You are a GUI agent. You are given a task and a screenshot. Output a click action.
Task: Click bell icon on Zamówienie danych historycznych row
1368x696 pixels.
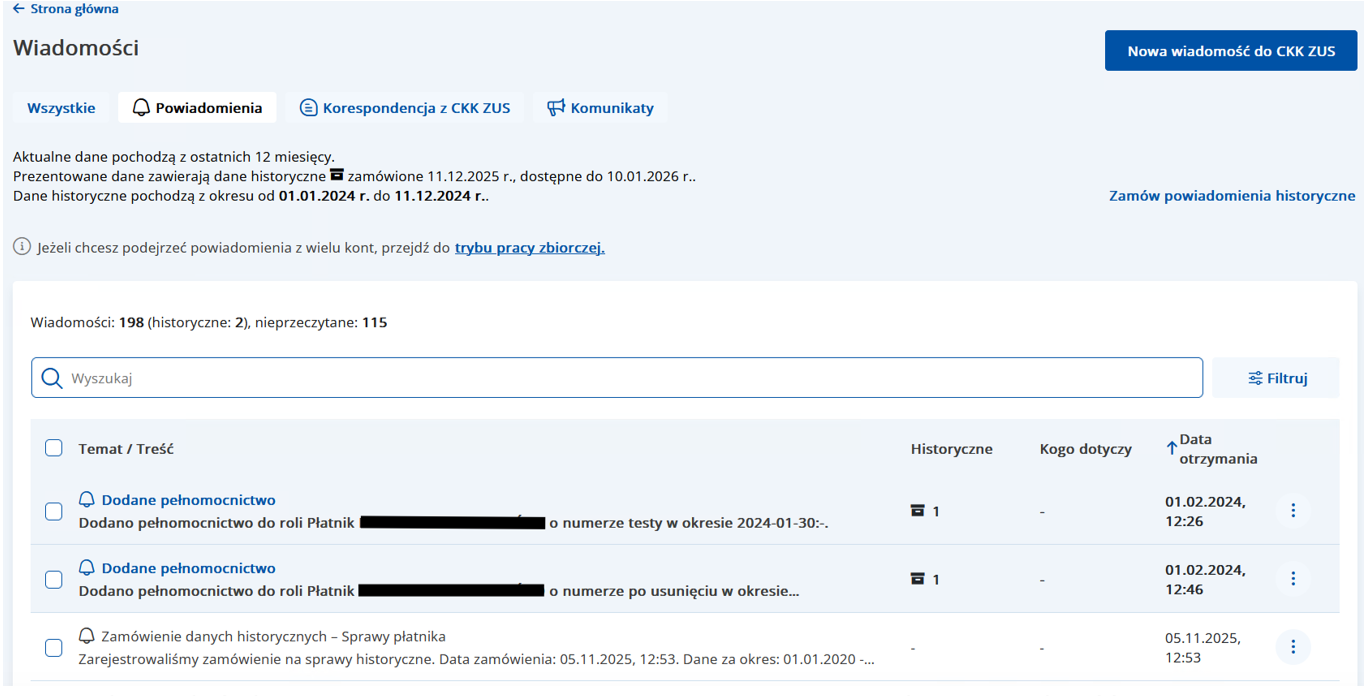point(87,637)
